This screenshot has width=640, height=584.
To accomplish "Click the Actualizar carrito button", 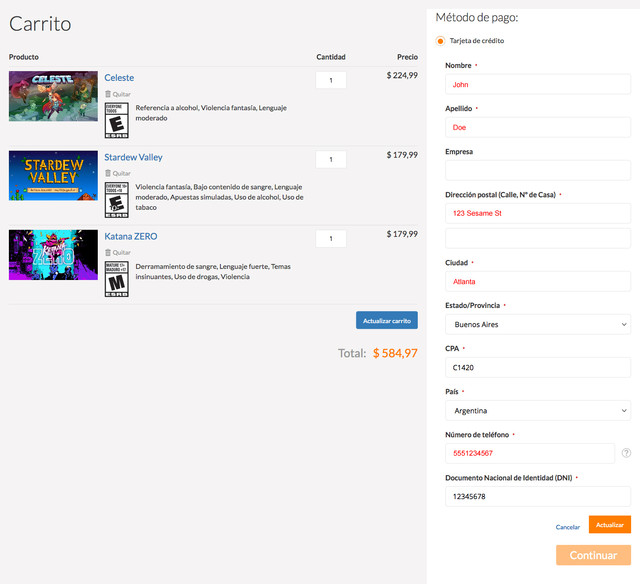I will (387, 320).
